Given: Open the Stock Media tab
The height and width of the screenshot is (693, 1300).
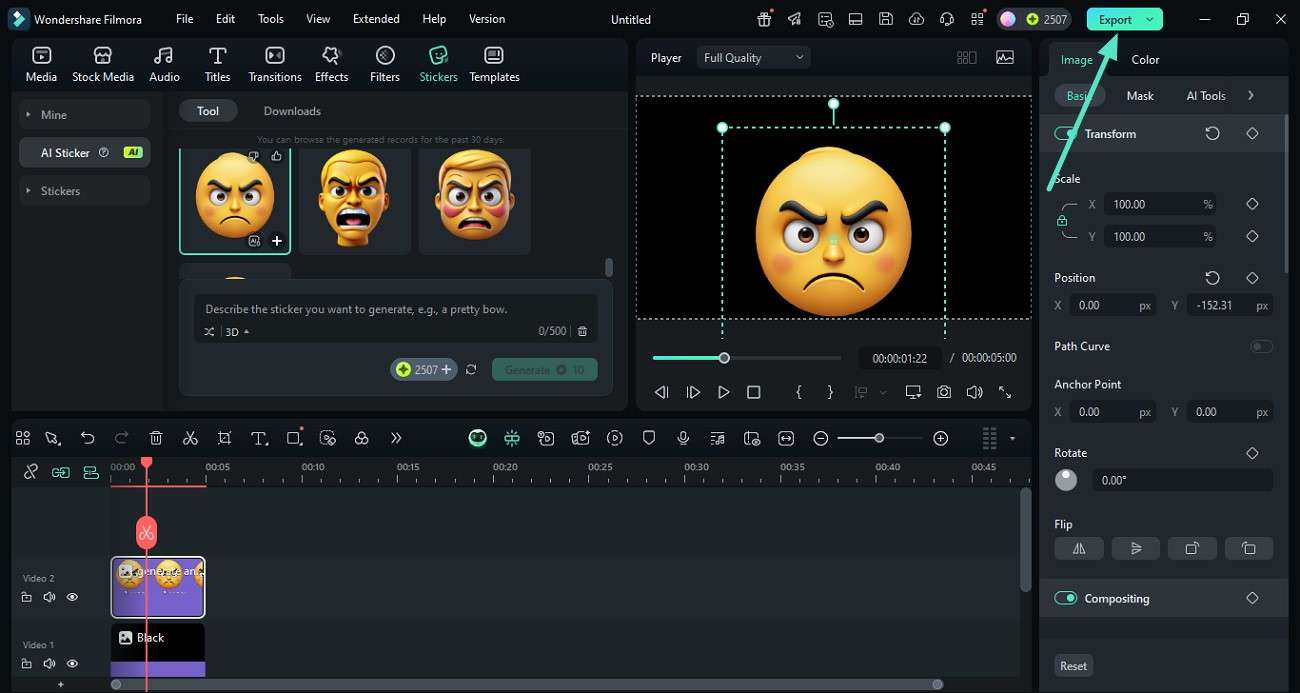Looking at the screenshot, I should pos(102,64).
